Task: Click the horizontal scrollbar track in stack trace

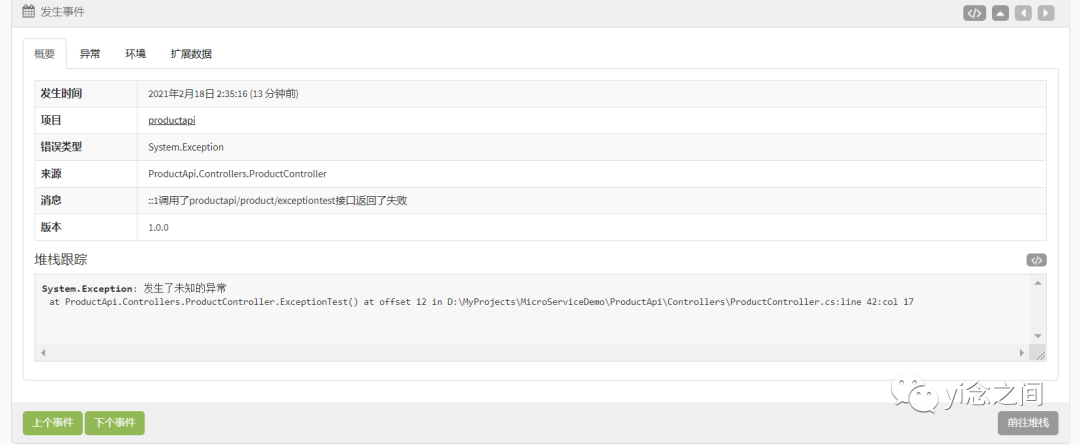Action: click(x=530, y=353)
